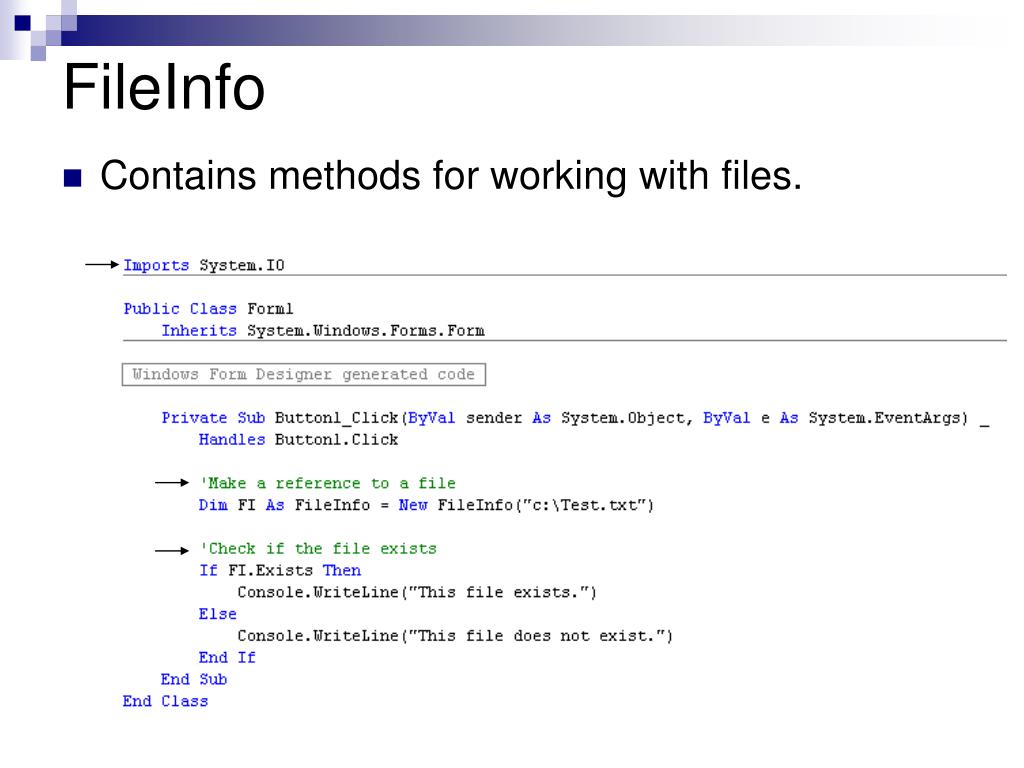Click the WriteLine 'This file does not exist.' statement

455,635
